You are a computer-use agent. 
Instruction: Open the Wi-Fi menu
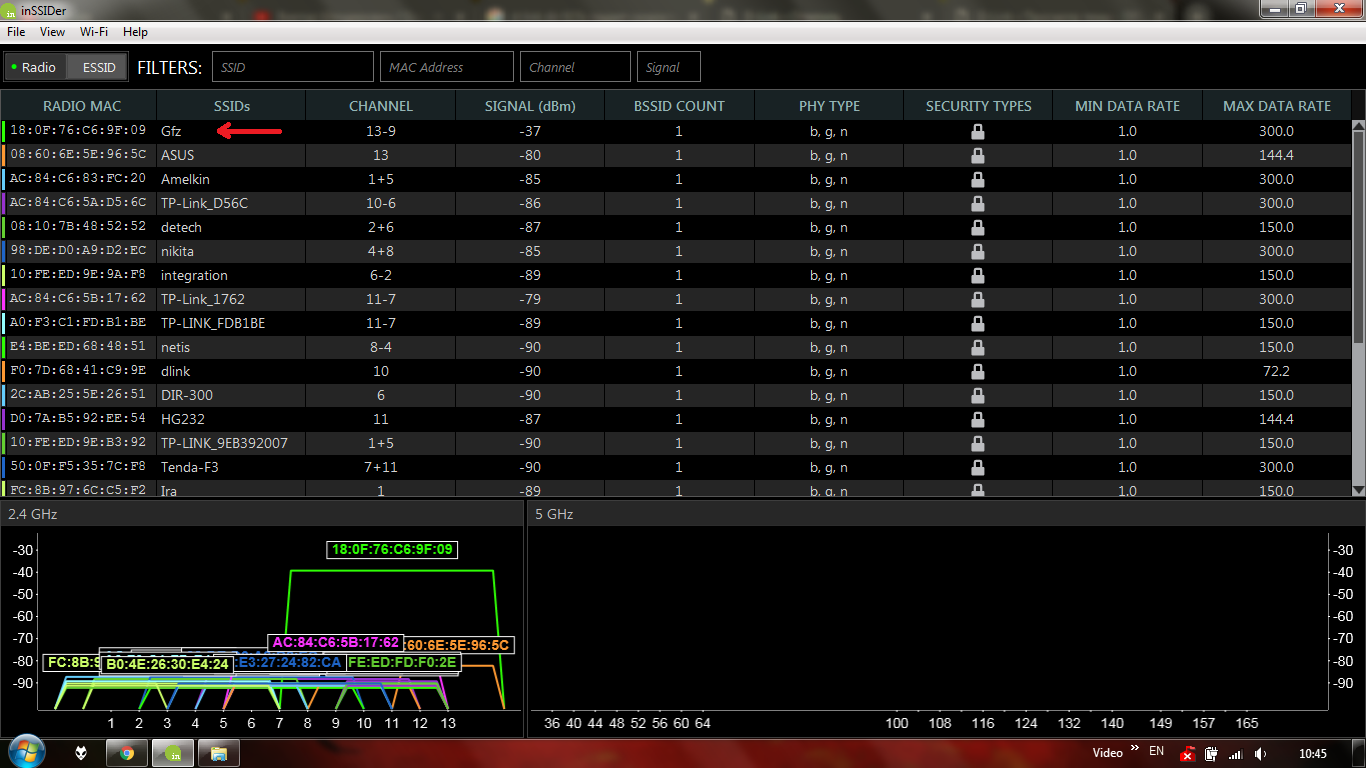[94, 32]
